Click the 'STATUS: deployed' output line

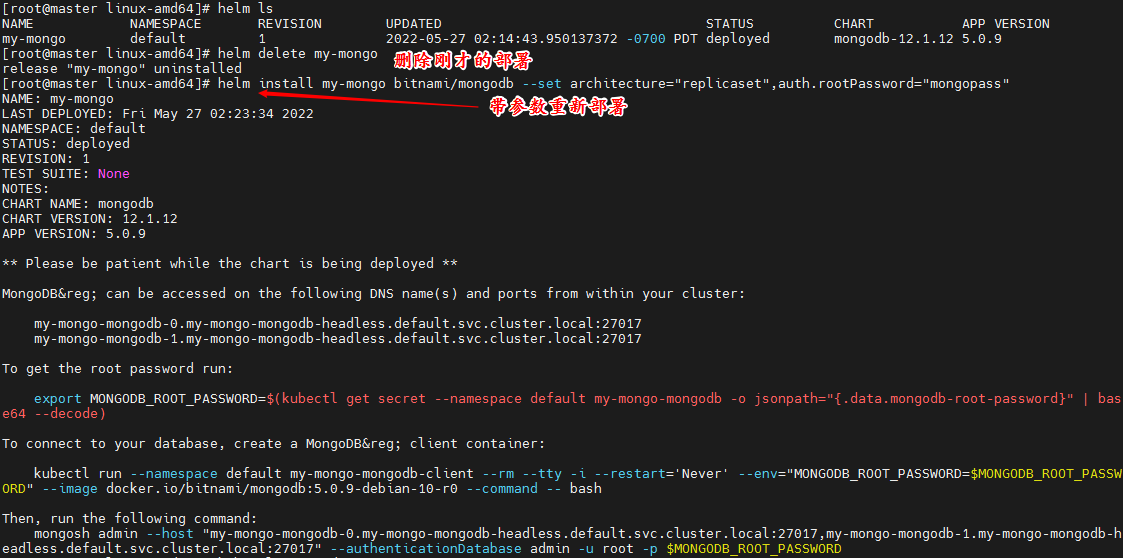coord(66,144)
